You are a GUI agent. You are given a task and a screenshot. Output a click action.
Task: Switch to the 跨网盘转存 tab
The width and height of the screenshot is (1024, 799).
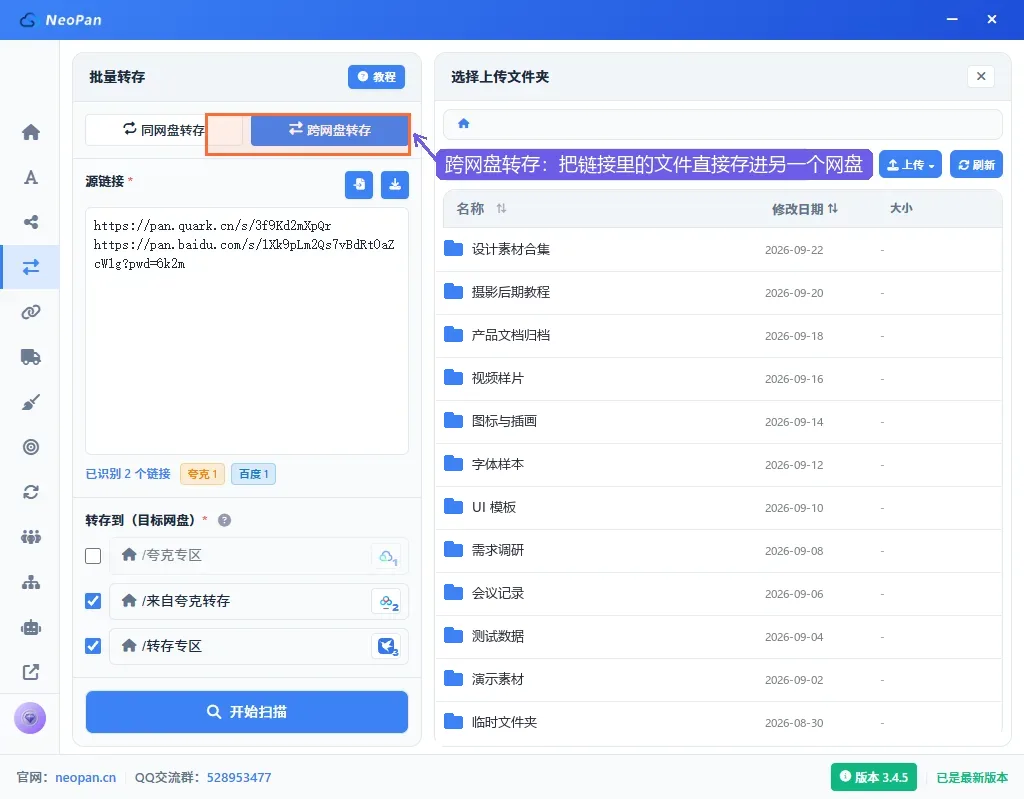(330, 130)
